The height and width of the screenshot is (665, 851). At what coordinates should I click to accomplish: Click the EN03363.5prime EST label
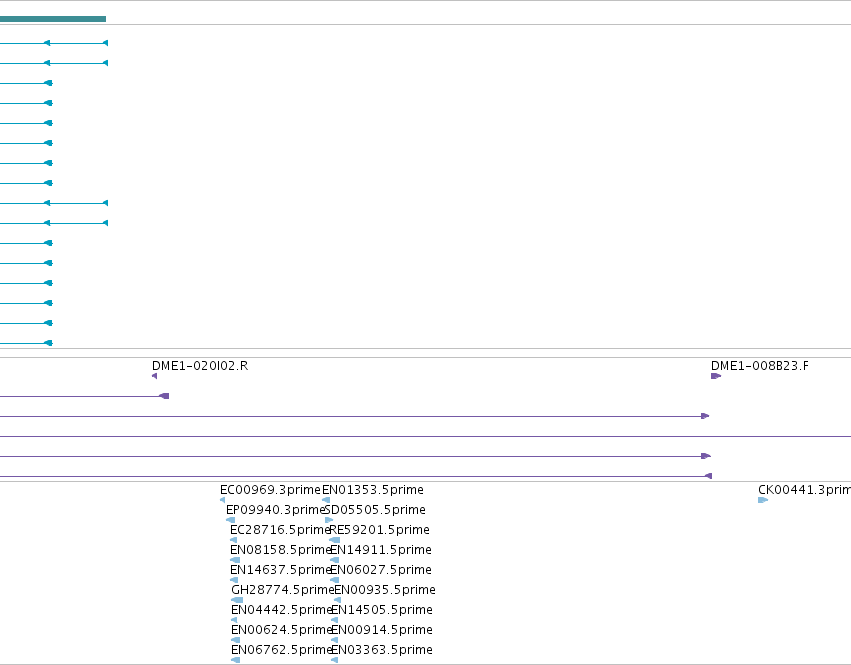coord(382,650)
